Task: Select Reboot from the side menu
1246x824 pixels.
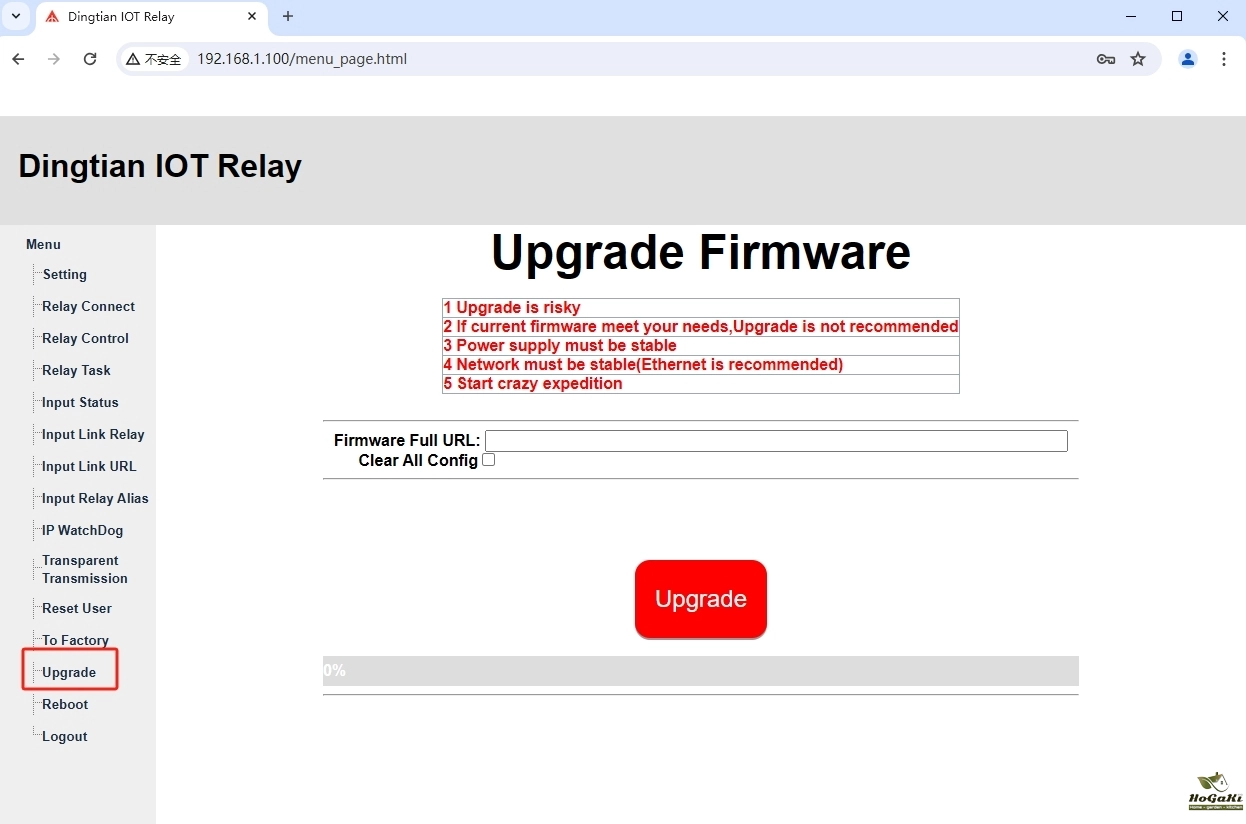Action: 65,704
